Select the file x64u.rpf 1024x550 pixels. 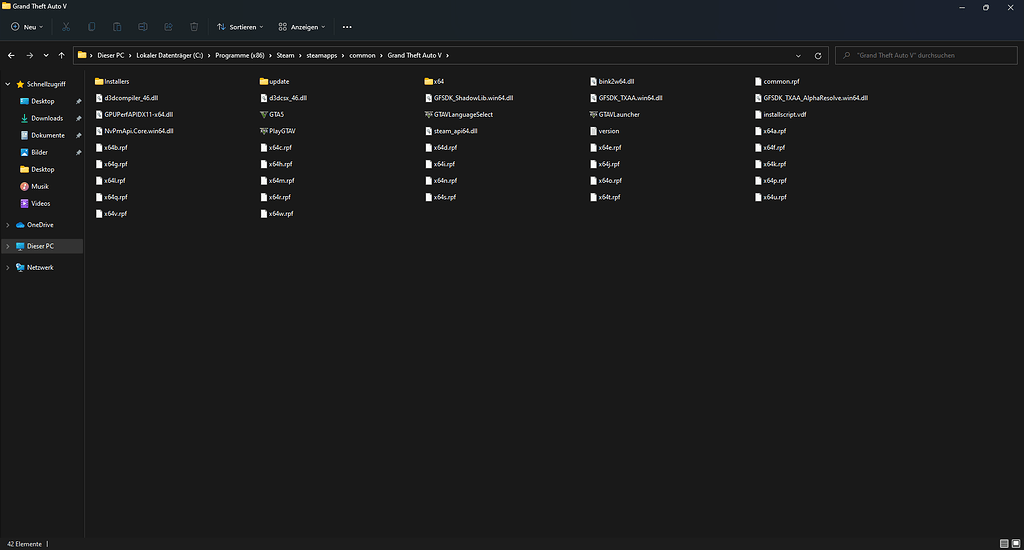771,197
